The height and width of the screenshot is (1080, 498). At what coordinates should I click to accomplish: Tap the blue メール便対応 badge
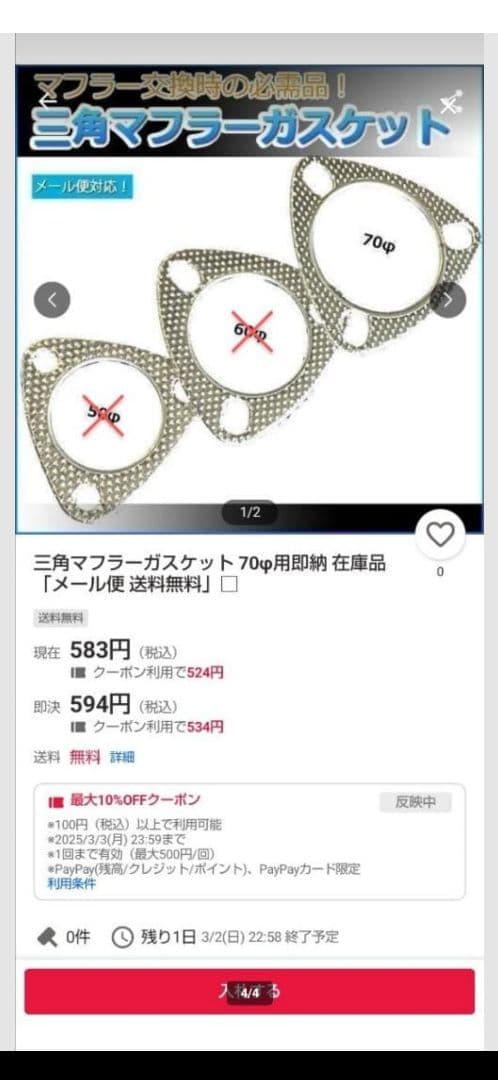coord(81,187)
